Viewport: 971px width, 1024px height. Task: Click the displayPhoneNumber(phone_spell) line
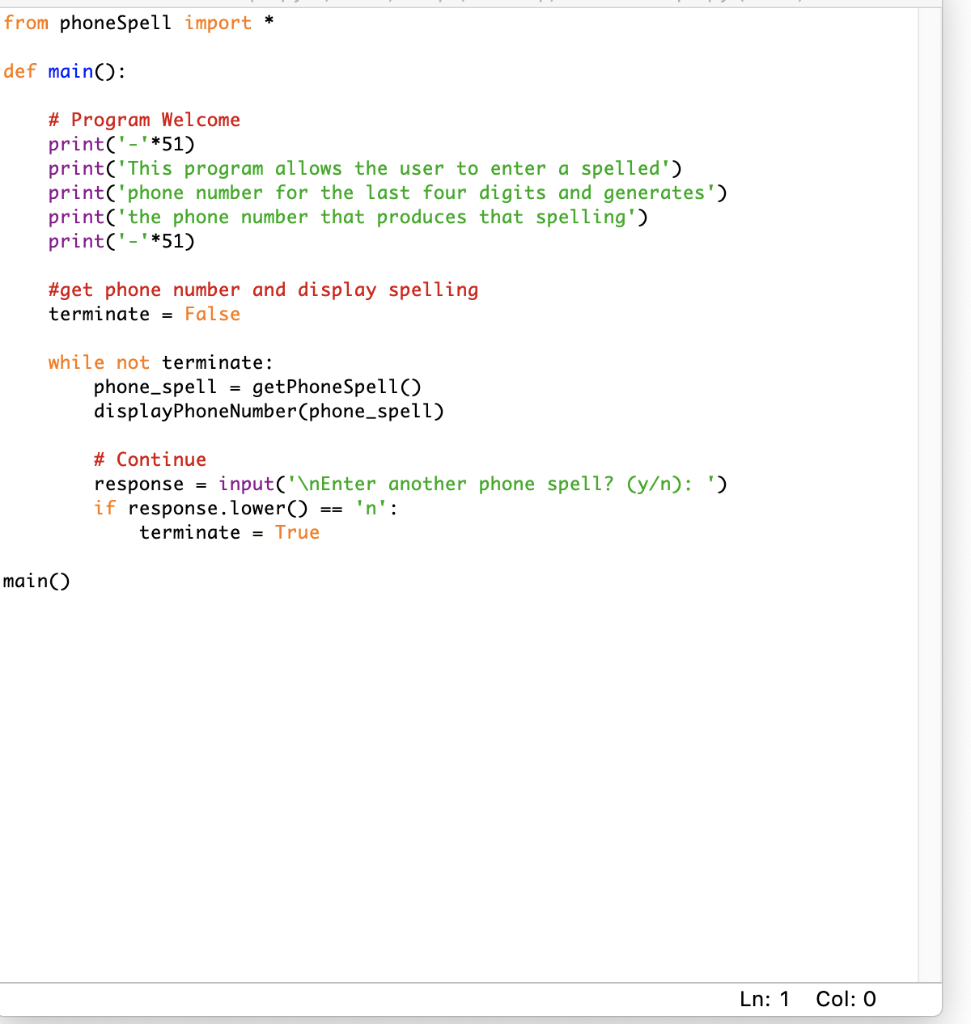(268, 410)
